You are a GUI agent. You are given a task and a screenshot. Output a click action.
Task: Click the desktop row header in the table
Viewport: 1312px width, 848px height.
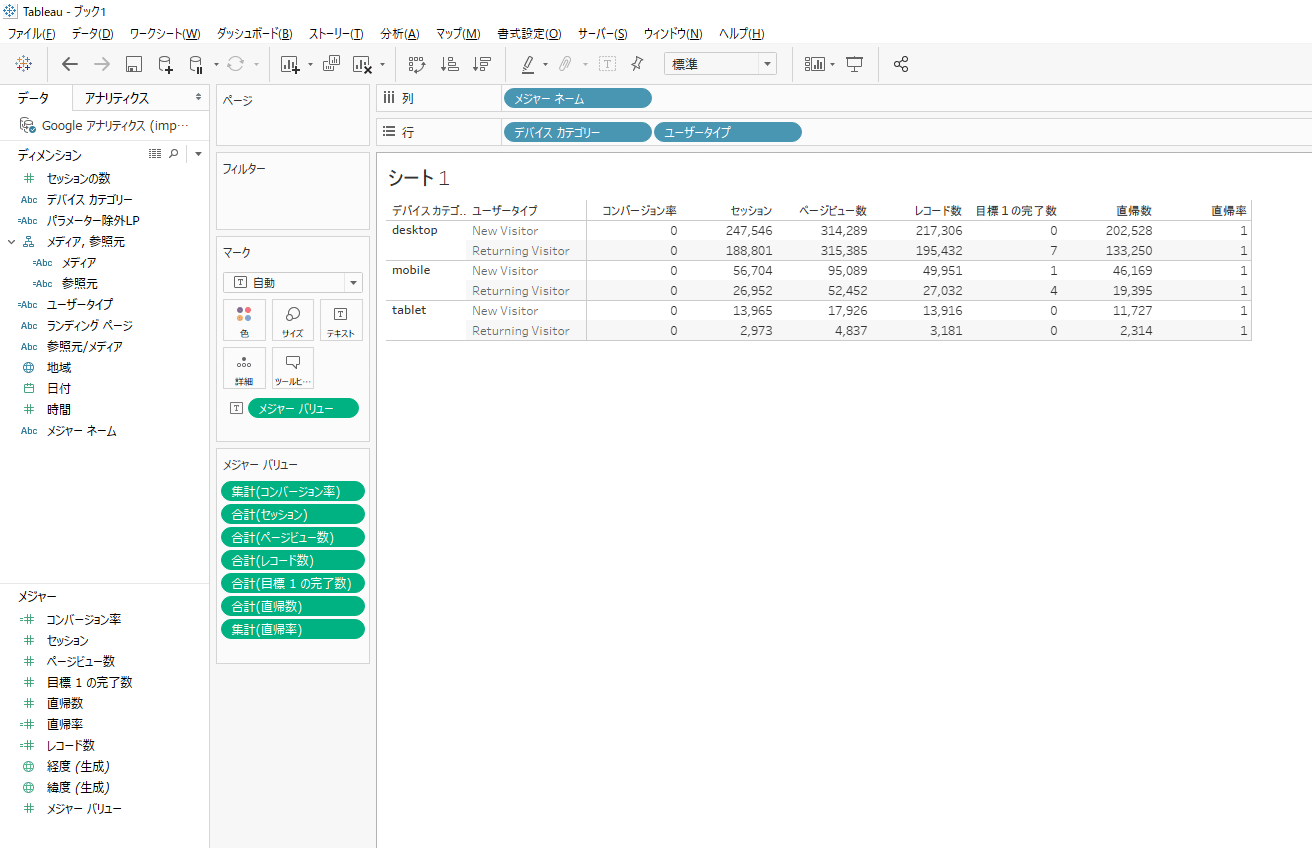pyautogui.click(x=415, y=230)
